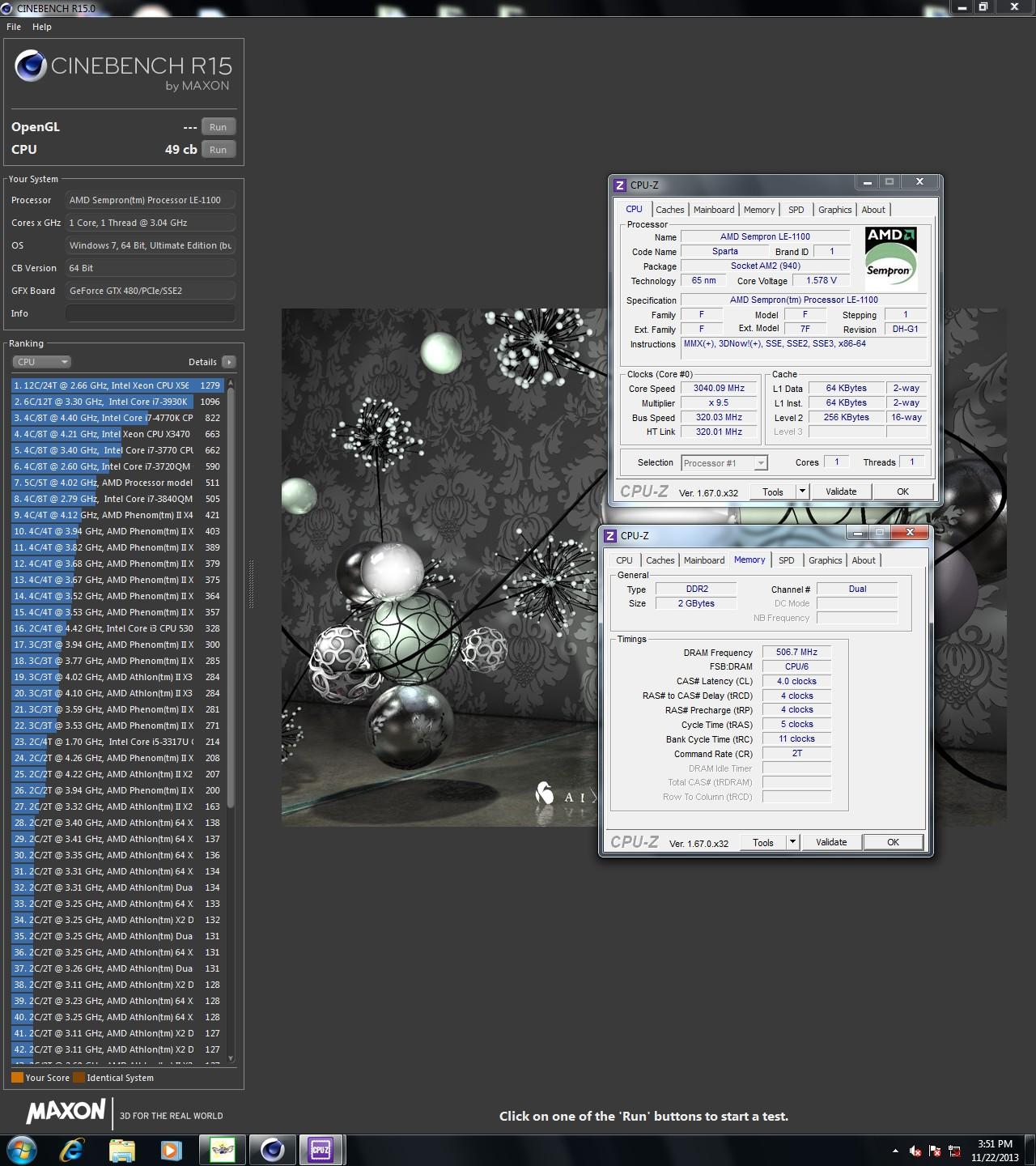Click Tools button in lower CPU-Z window

point(763,842)
